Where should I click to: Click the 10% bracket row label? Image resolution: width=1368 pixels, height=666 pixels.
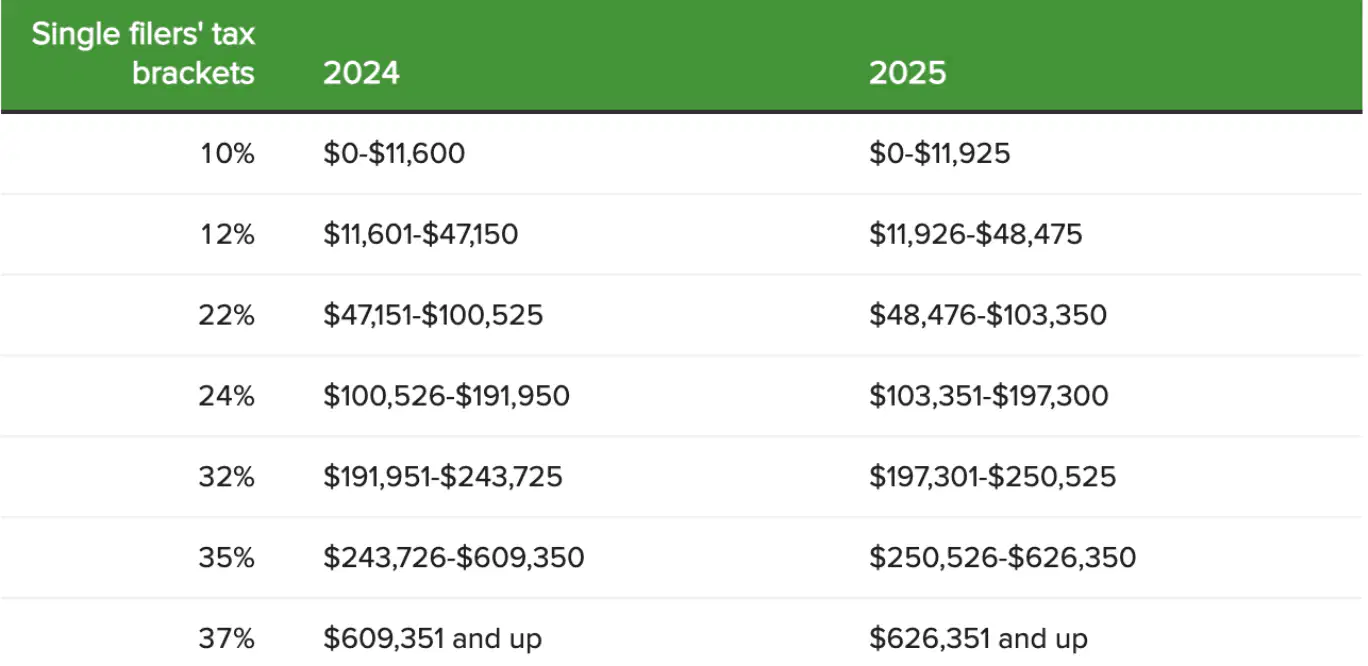227,154
